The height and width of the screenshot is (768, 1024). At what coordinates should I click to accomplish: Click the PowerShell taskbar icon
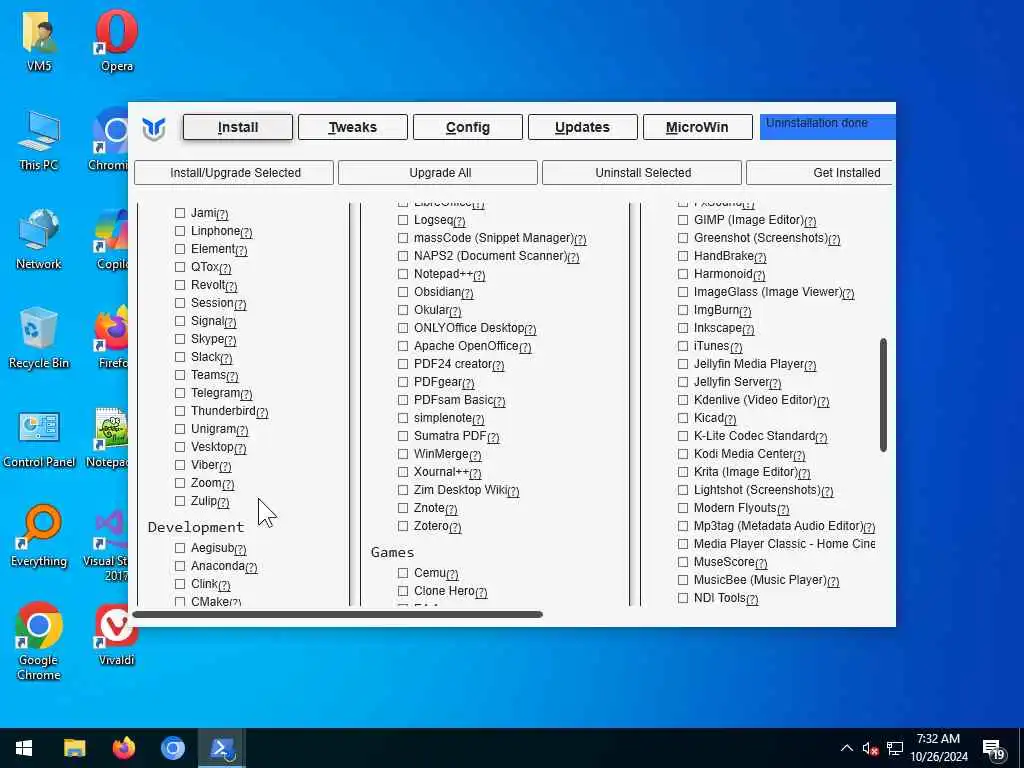[222, 748]
